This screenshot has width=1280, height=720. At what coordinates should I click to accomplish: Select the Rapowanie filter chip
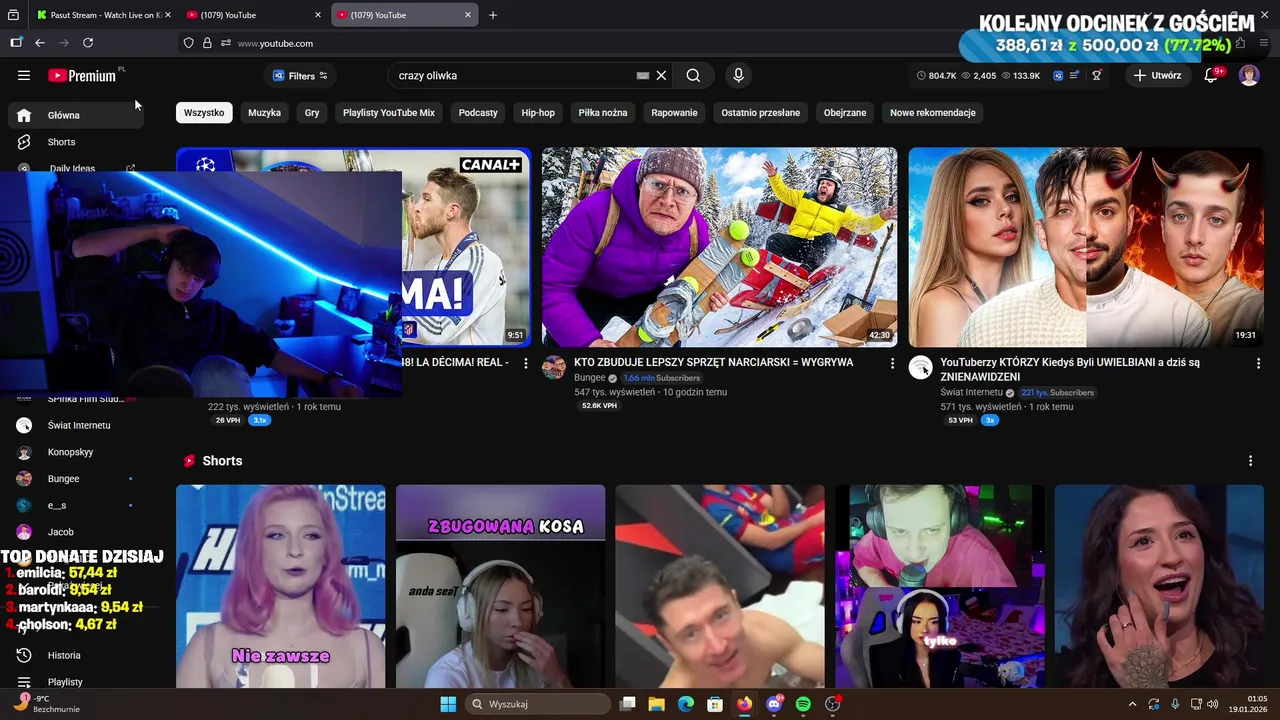pos(674,113)
